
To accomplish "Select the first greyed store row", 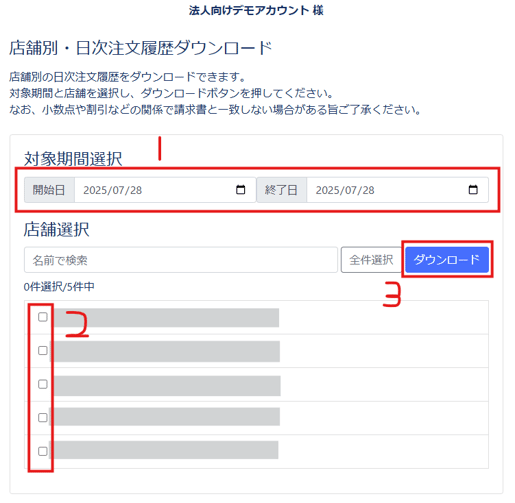I will pyautogui.click(x=256, y=317).
